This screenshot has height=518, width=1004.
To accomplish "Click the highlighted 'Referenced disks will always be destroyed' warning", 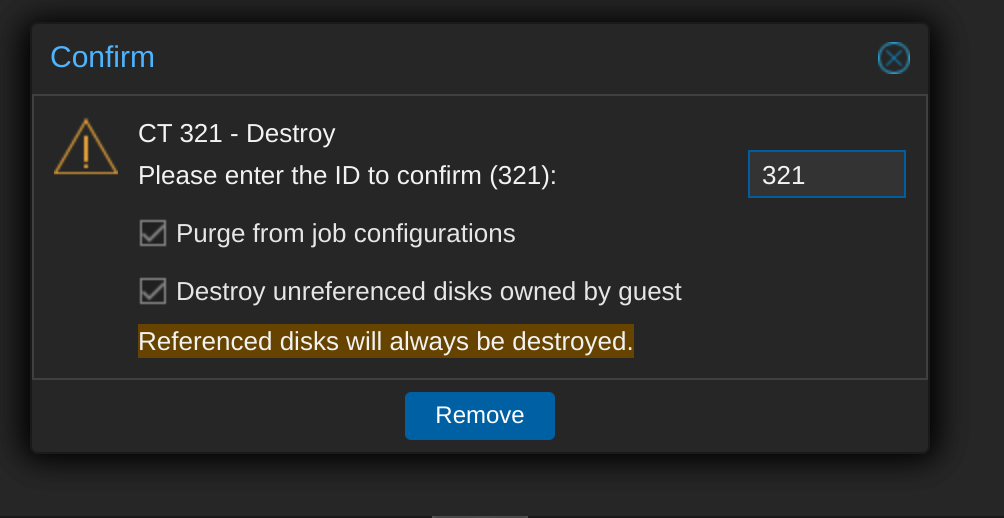I will coord(385,341).
